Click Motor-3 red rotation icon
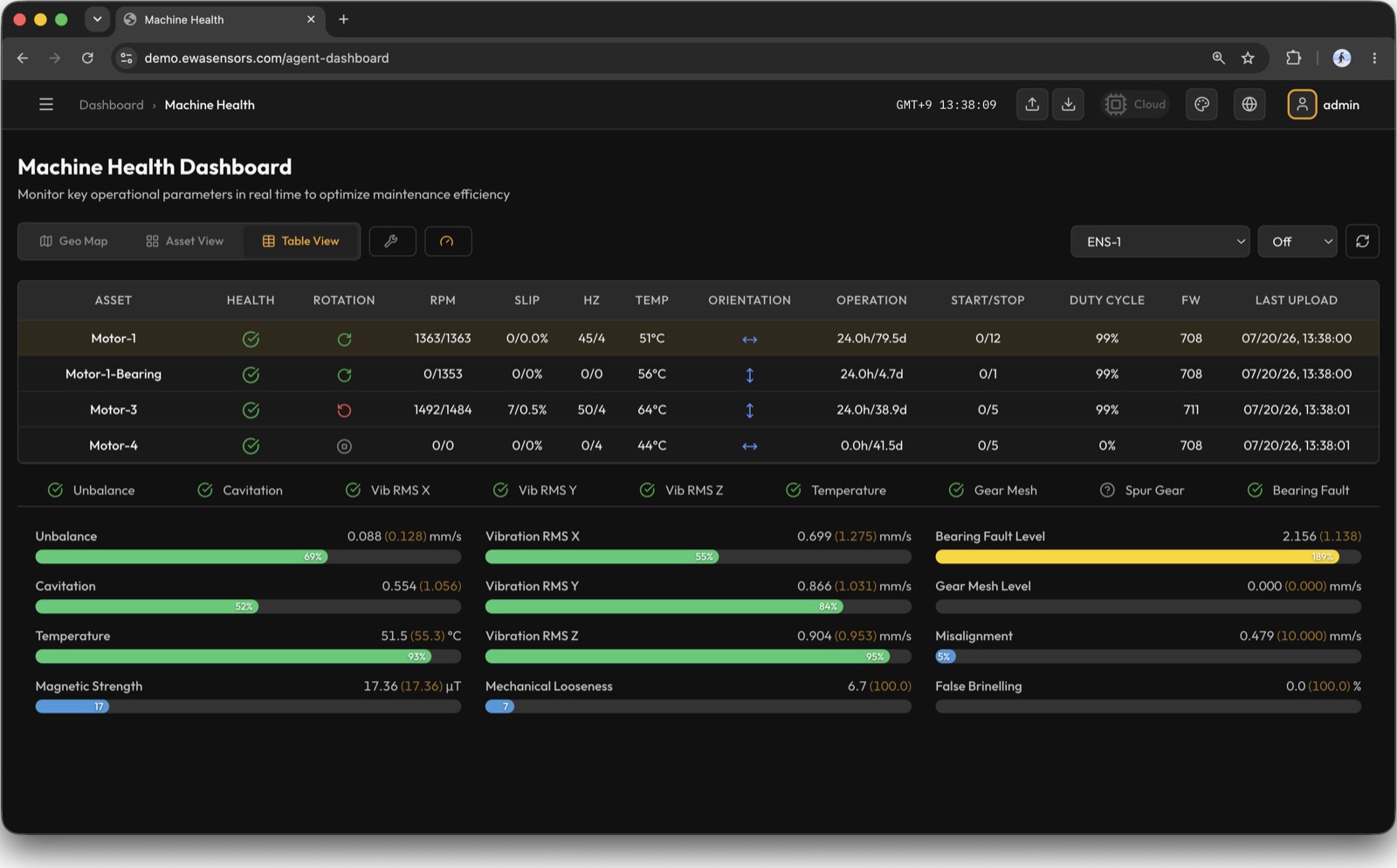 [344, 410]
